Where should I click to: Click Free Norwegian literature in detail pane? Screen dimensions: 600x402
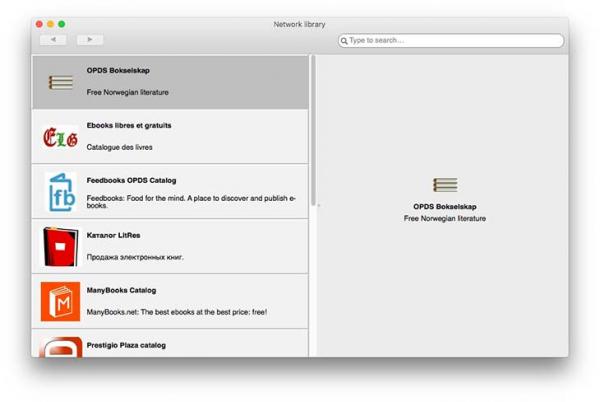pos(445,218)
